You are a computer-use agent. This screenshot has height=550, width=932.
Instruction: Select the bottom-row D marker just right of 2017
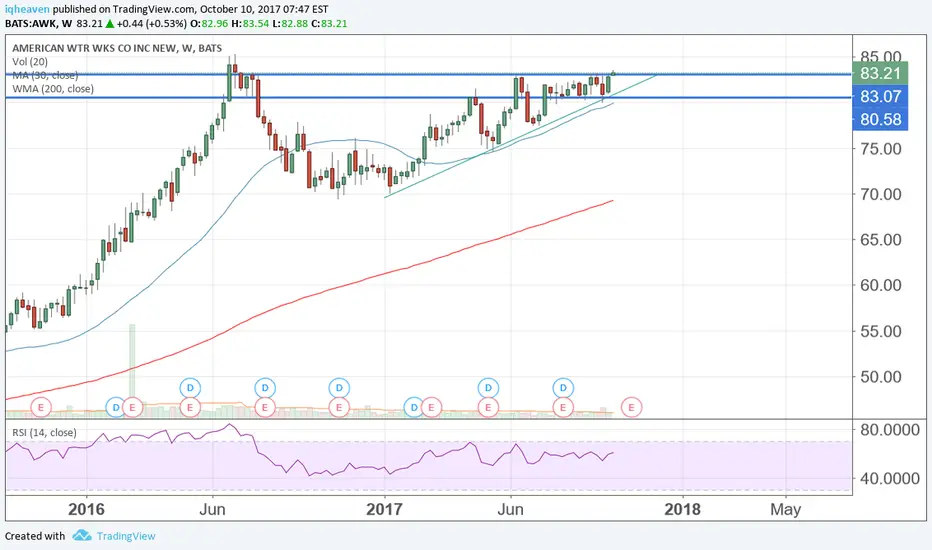(414, 407)
